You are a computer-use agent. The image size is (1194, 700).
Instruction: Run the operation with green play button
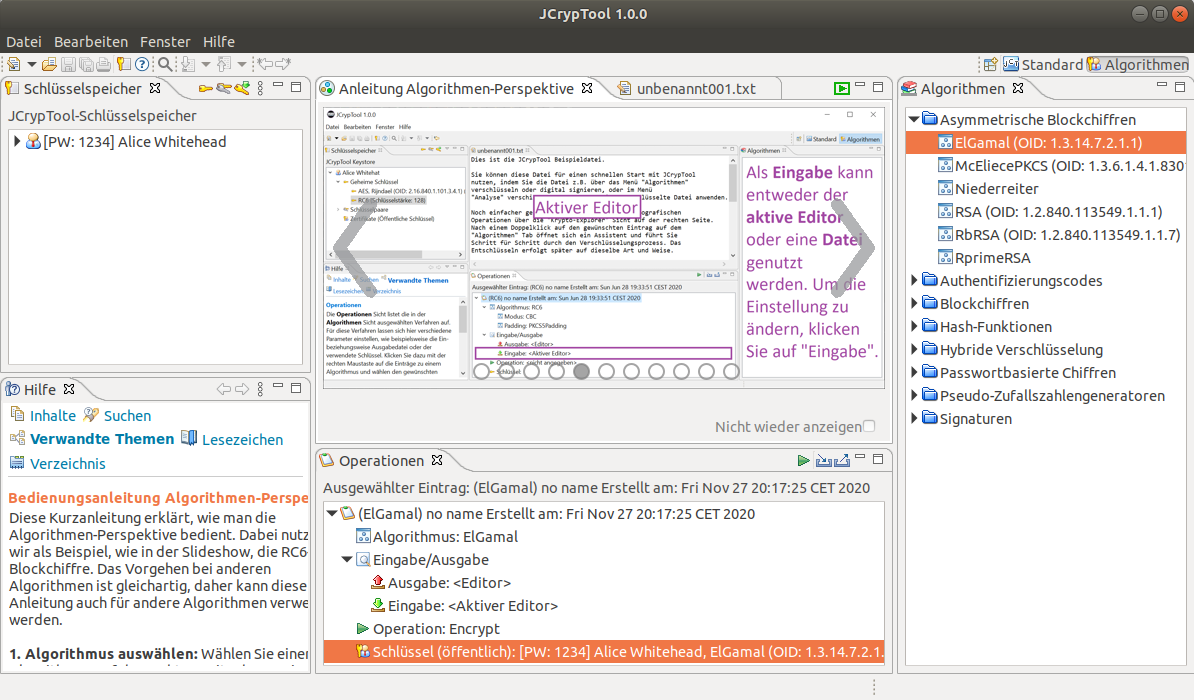[x=803, y=460]
